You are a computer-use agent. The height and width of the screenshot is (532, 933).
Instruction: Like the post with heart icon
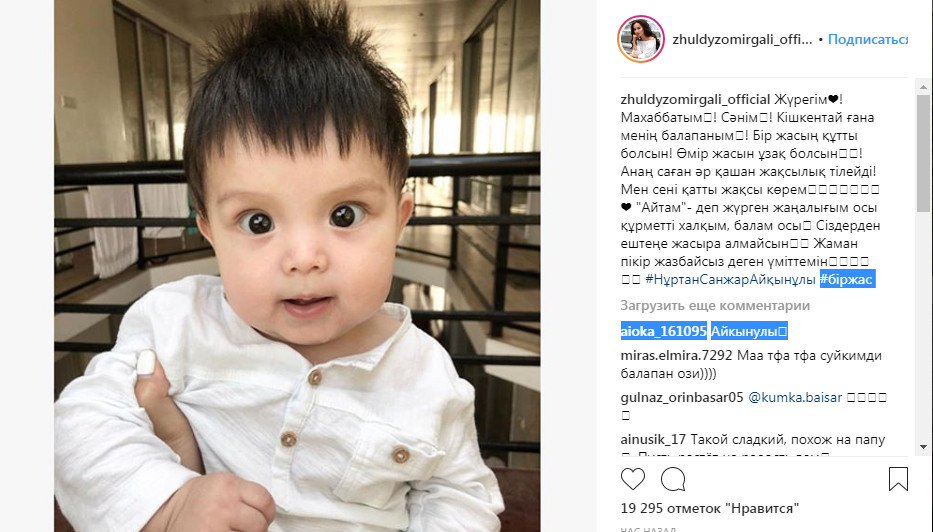tap(633, 479)
